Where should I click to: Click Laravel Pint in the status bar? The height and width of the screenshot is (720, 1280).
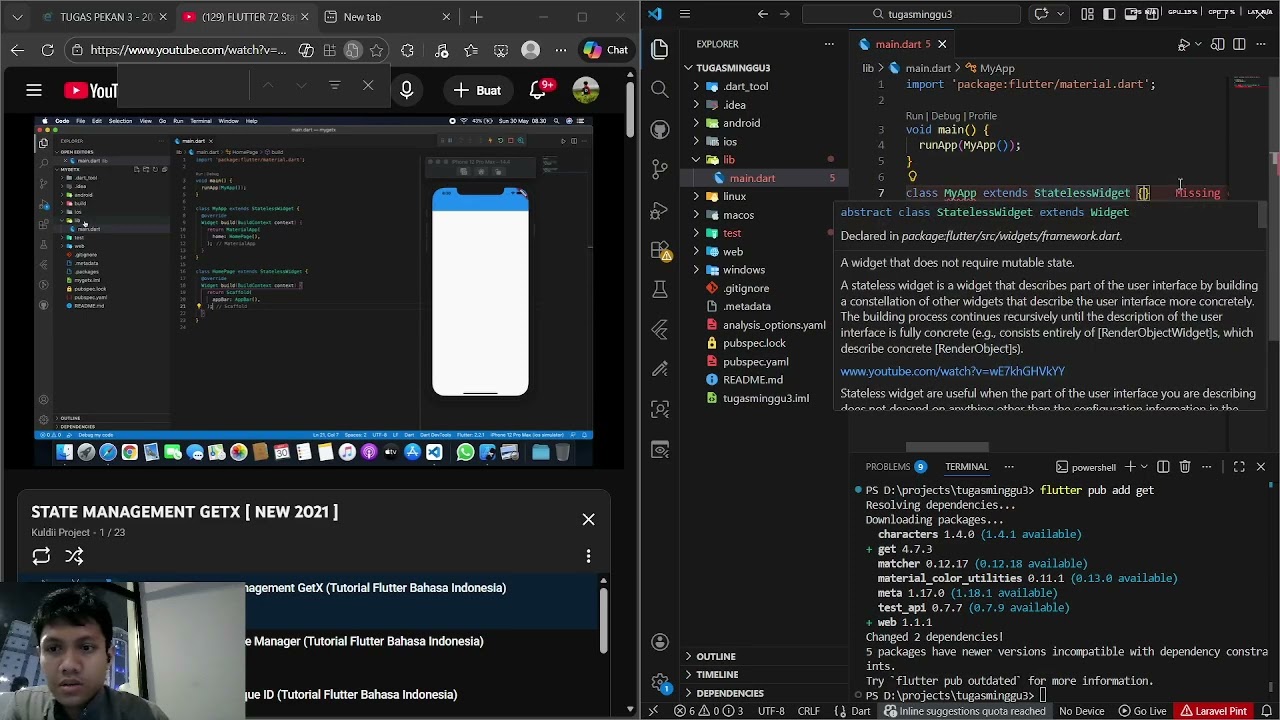click(1213, 711)
